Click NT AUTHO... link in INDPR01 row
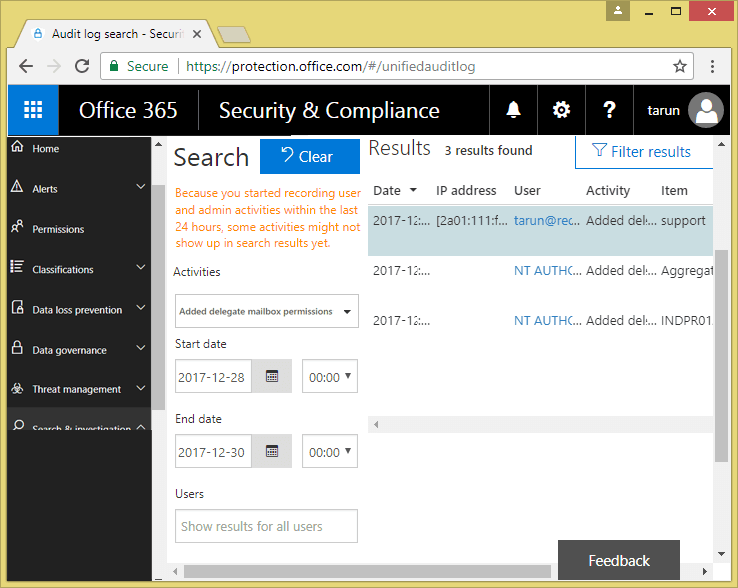The height and width of the screenshot is (588, 738). 547,320
